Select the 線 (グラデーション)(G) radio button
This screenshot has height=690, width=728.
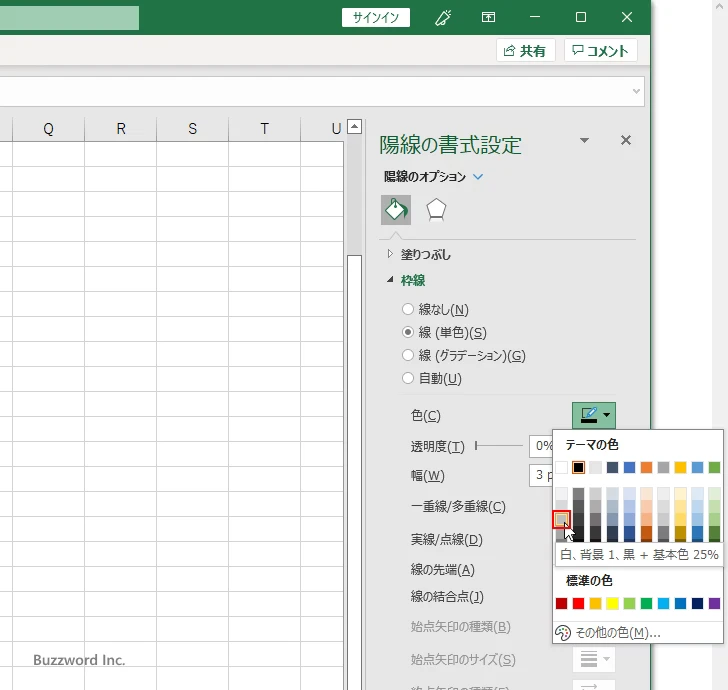(408, 355)
